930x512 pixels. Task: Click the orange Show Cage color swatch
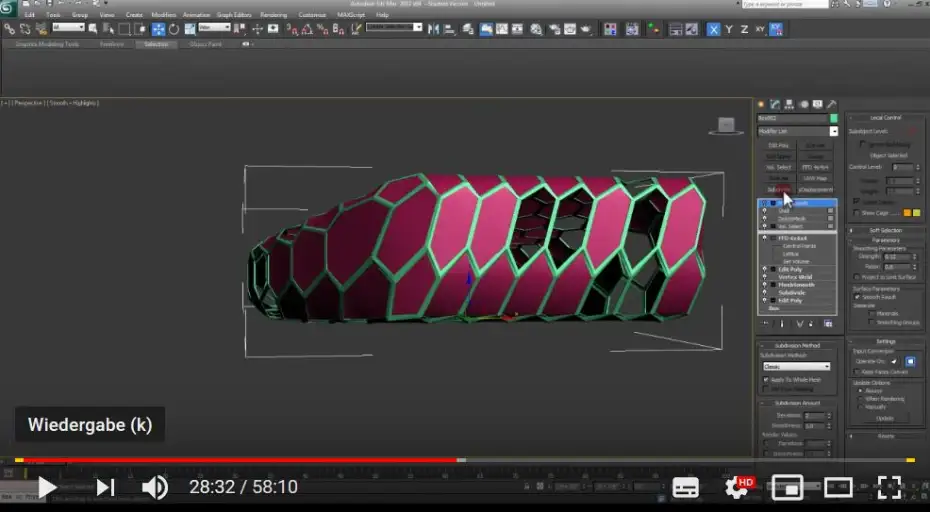tap(907, 213)
